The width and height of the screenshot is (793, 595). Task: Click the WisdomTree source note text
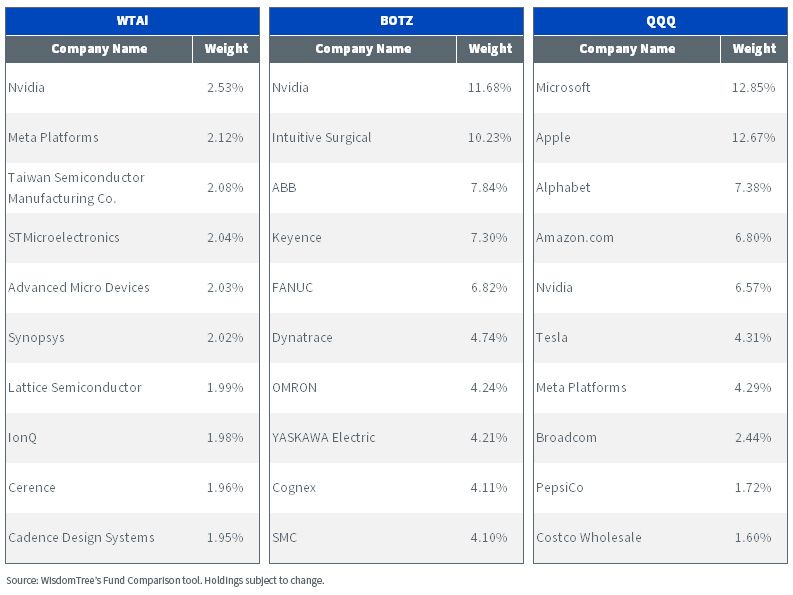coord(165,580)
